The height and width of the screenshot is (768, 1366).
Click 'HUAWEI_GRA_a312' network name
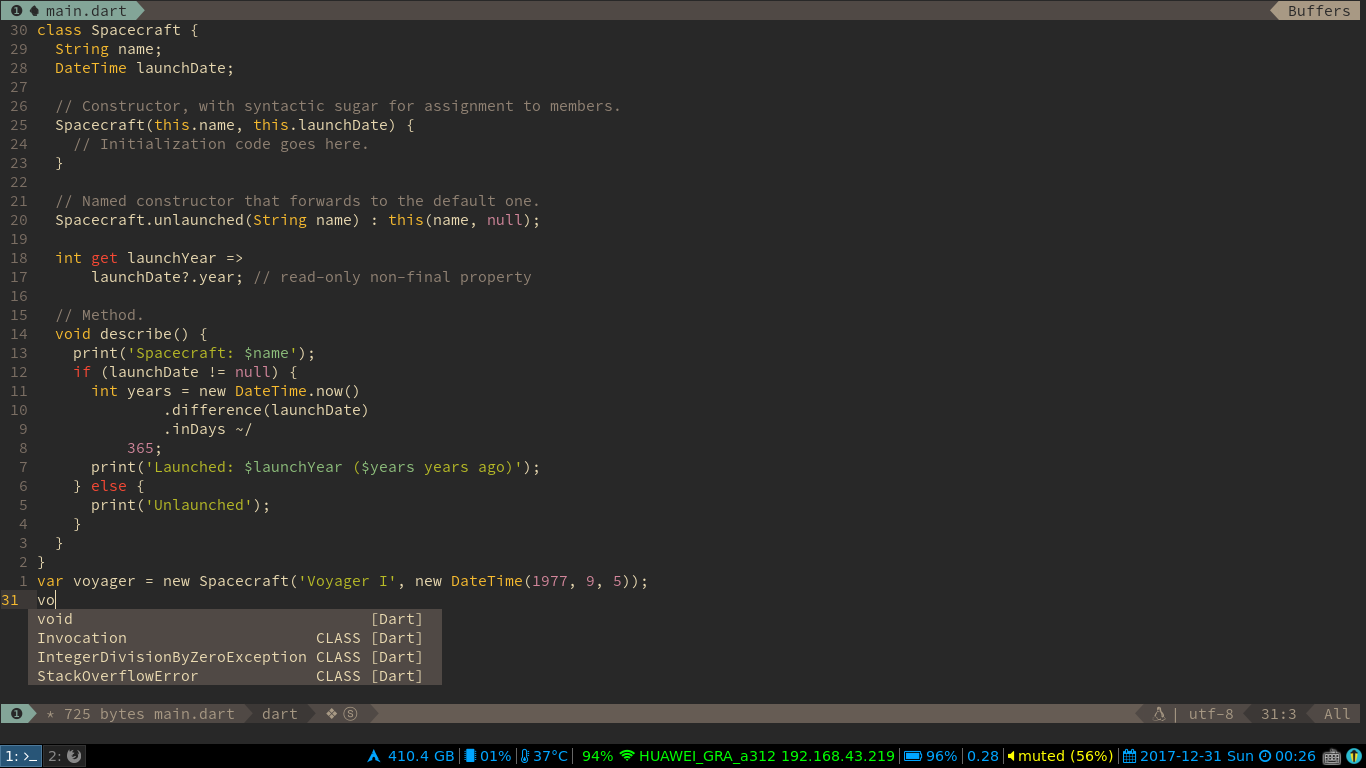[707, 756]
